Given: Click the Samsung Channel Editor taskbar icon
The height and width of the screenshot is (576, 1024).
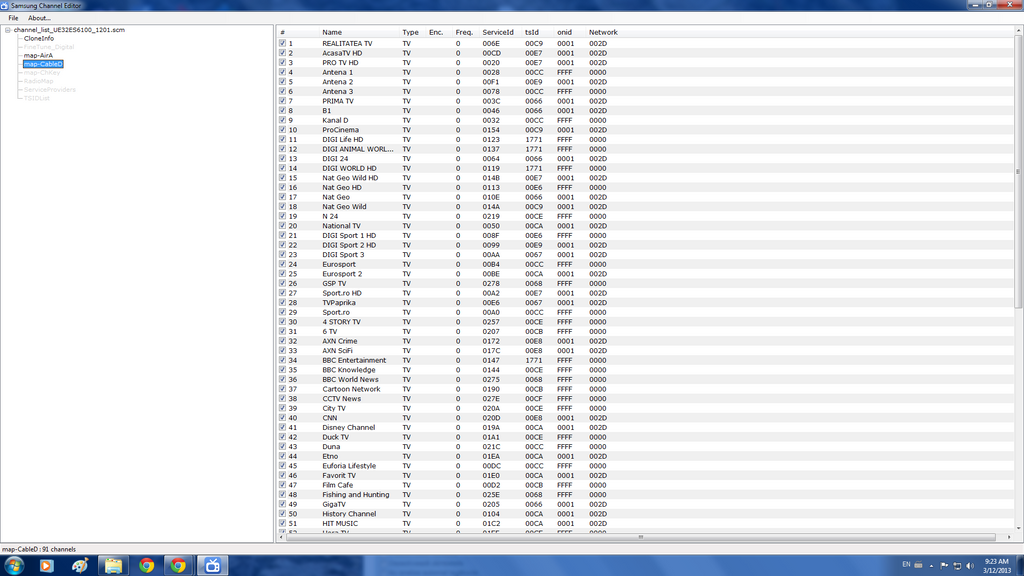Looking at the screenshot, I should coord(212,565).
